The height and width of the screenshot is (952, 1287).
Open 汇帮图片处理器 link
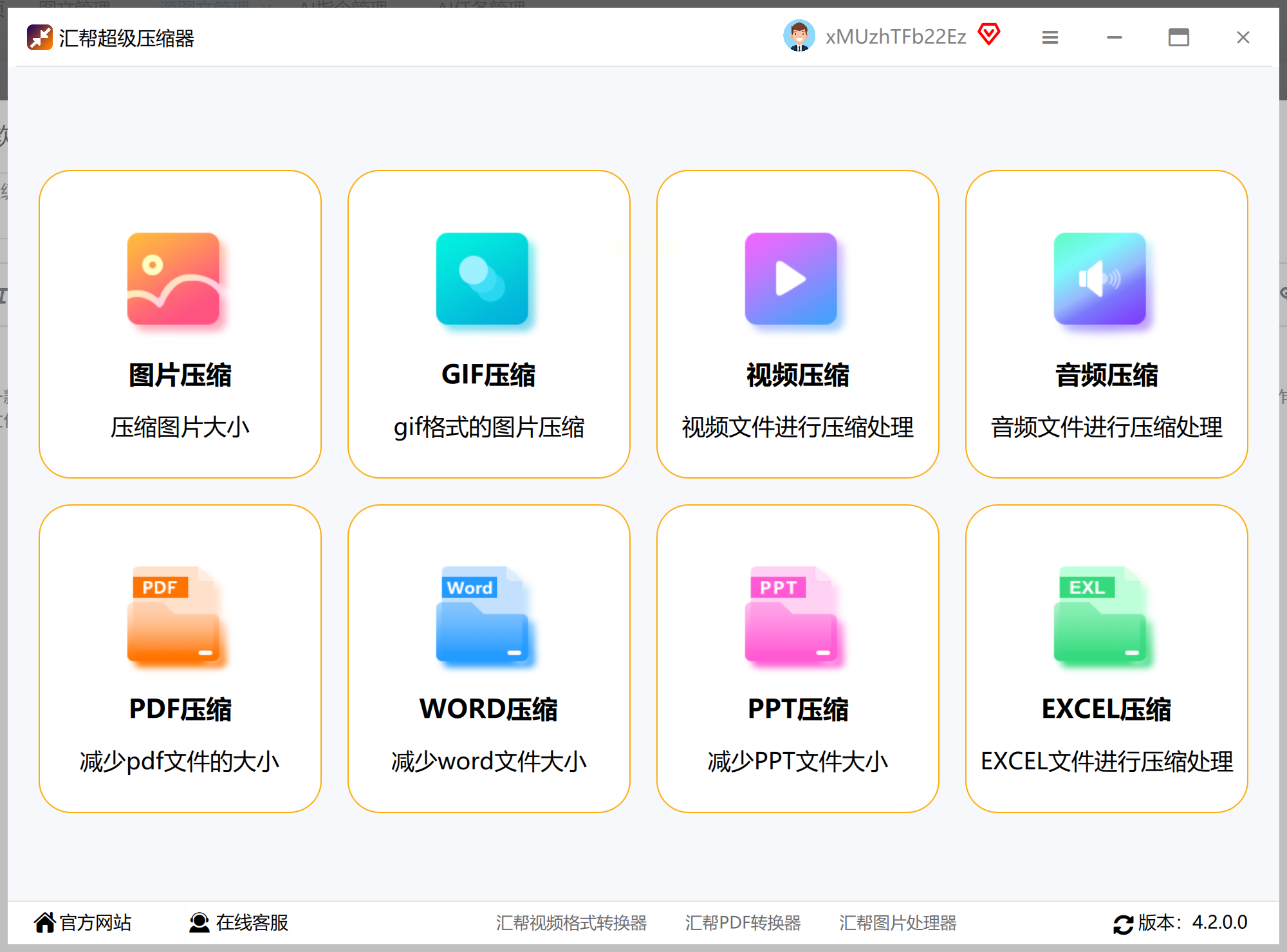897,923
